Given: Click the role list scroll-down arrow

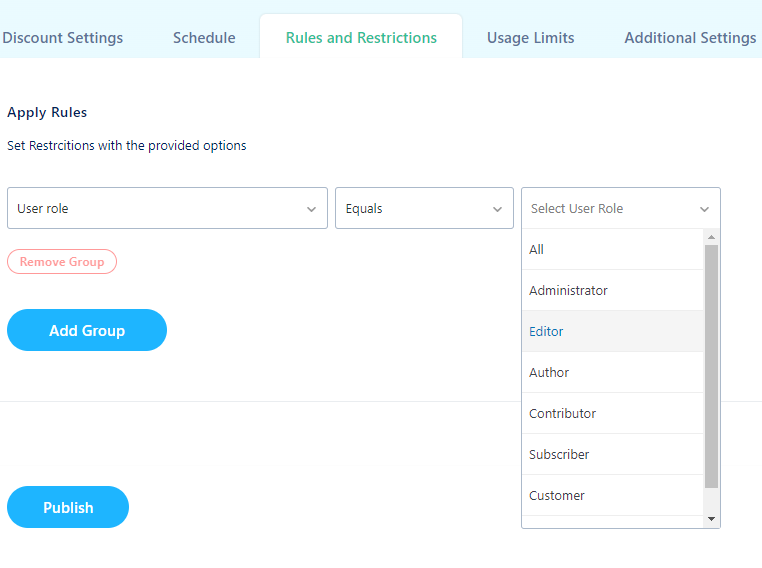Looking at the screenshot, I should pyautogui.click(x=711, y=519).
